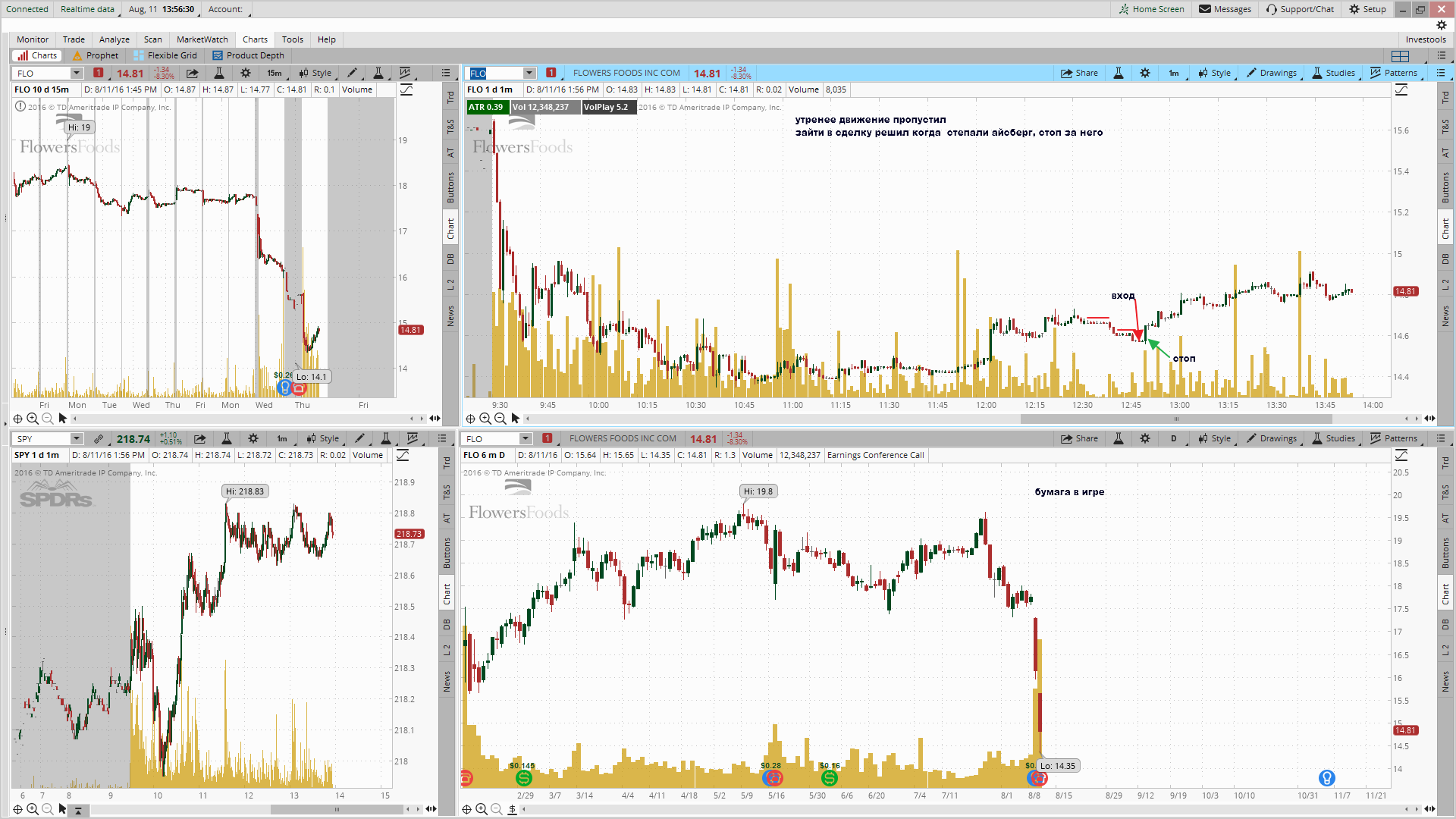Click the Home Screen button
Image resolution: width=1456 pixels, height=819 pixels.
[x=1151, y=9]
